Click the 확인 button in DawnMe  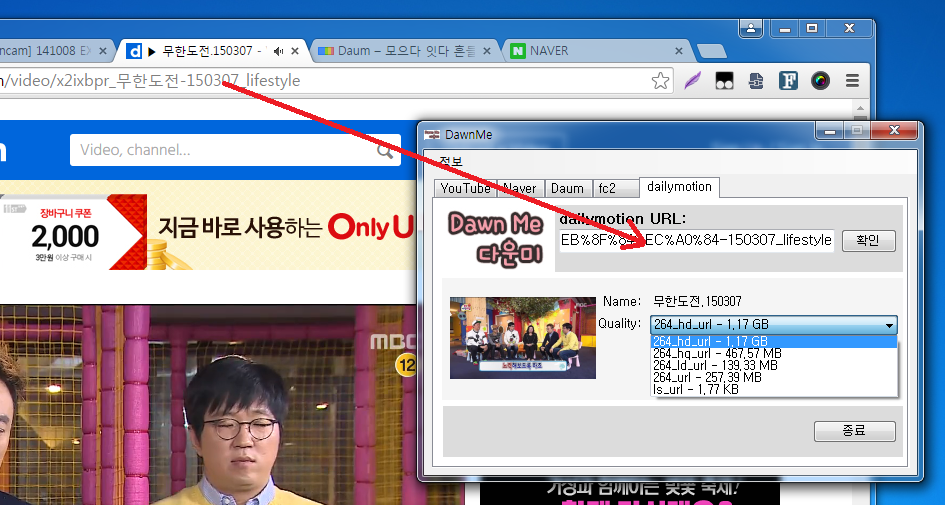click(x=868, y=240)
